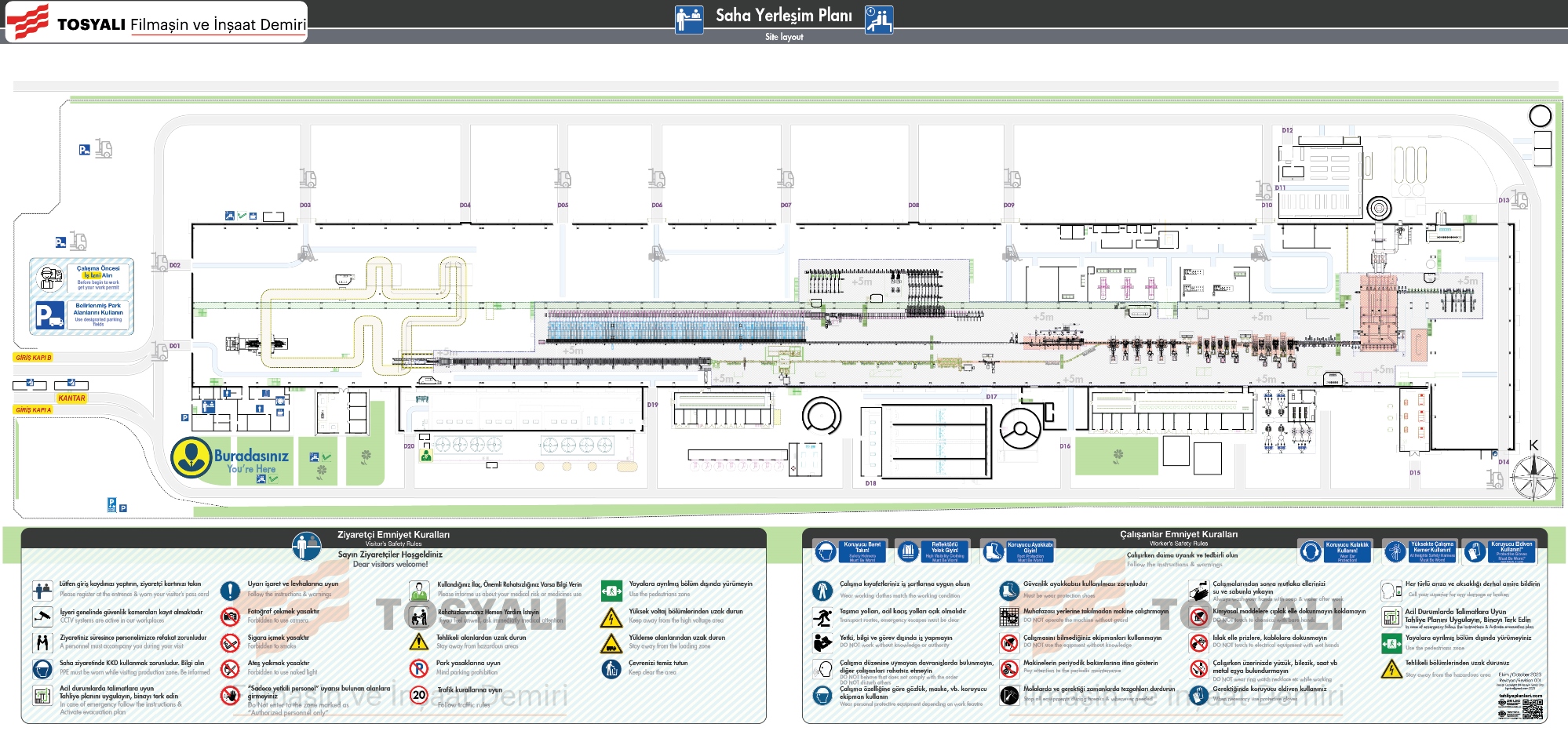Click the 'GİRİŞ KAPI B' gate label
The height and width of the screenshot is (731, 1568).
(33, 358)
